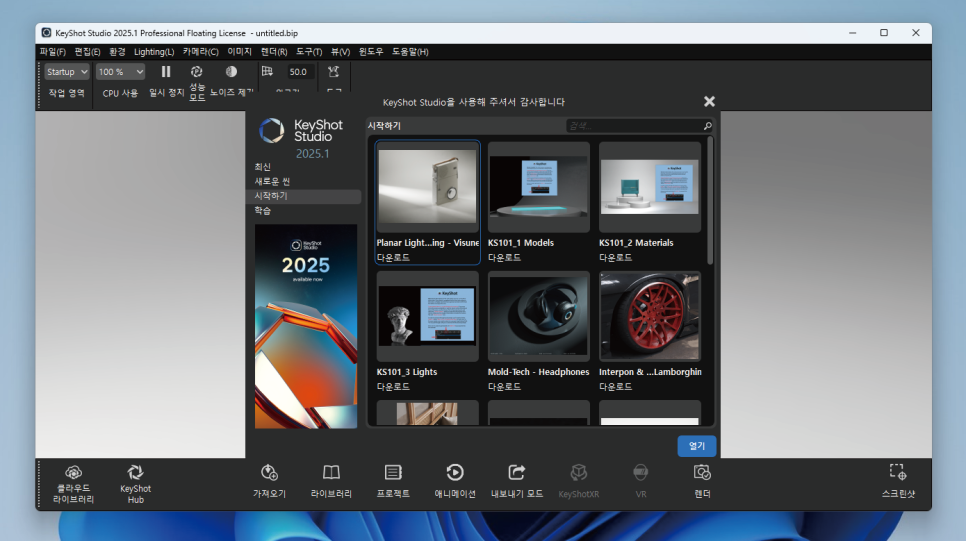Image resolution: width=966 pixels, height=541 pixels.
Task: Select the KS101_3 Lights thumbnail
Action: [x=427, y=316]
